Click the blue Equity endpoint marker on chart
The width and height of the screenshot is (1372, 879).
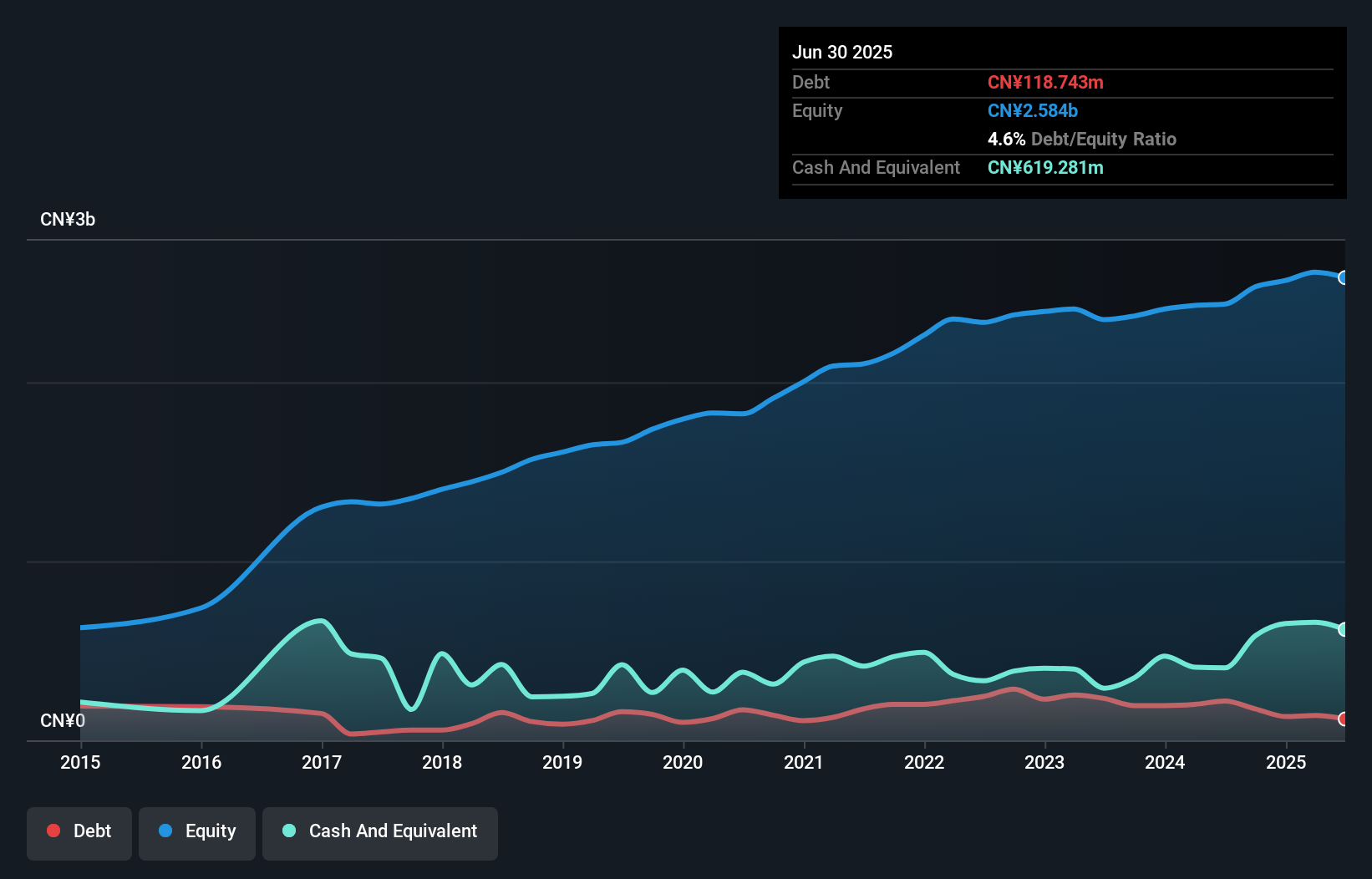(1343, 277)
